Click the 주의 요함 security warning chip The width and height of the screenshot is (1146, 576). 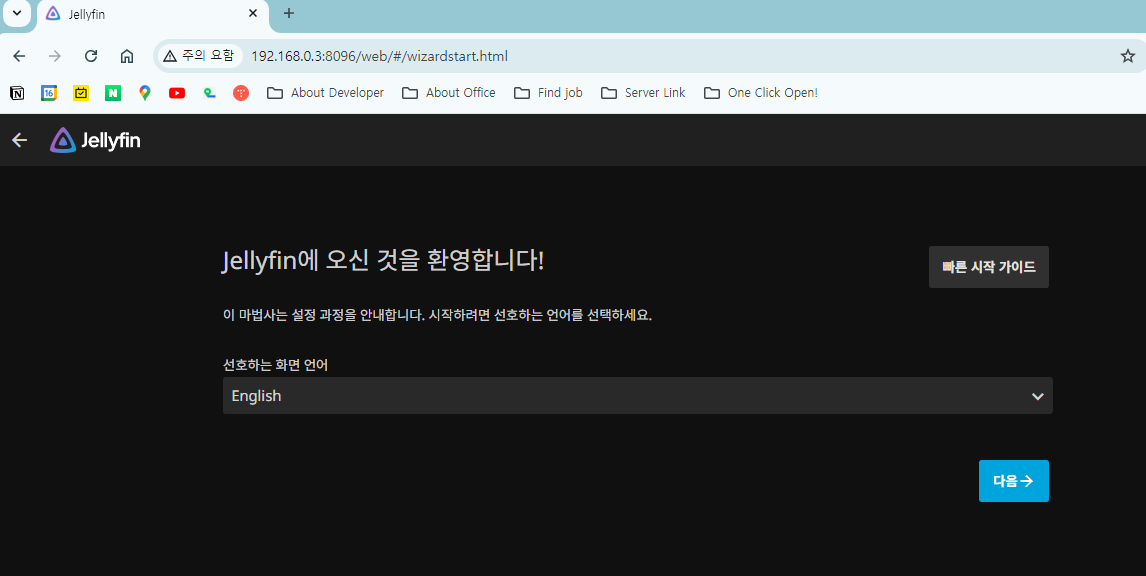200,56
